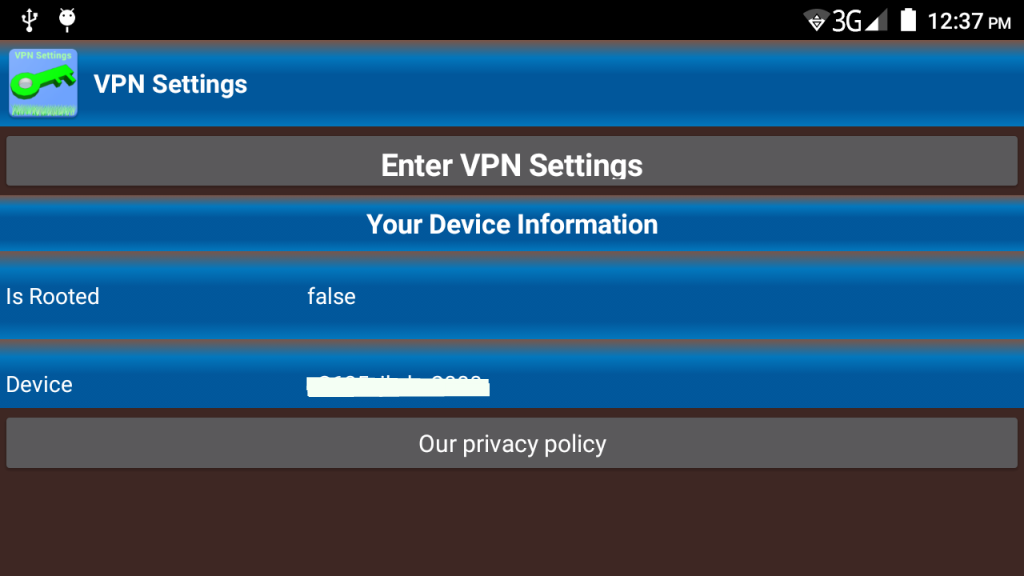1024x576 pixels.
Task: Tap the Is Rooted label
Action: click(53, 296)
